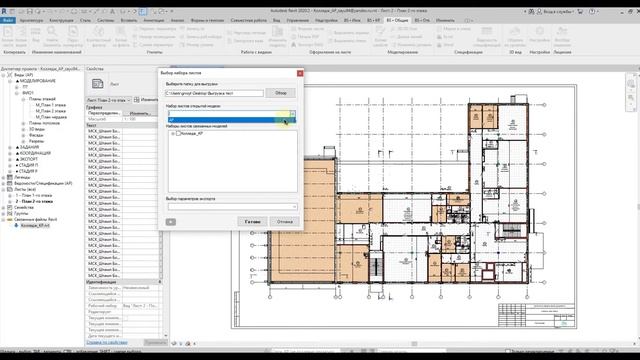The image size is (640, 360).
Task: Click the user sign-in icon
Action: tap(540, 11)
